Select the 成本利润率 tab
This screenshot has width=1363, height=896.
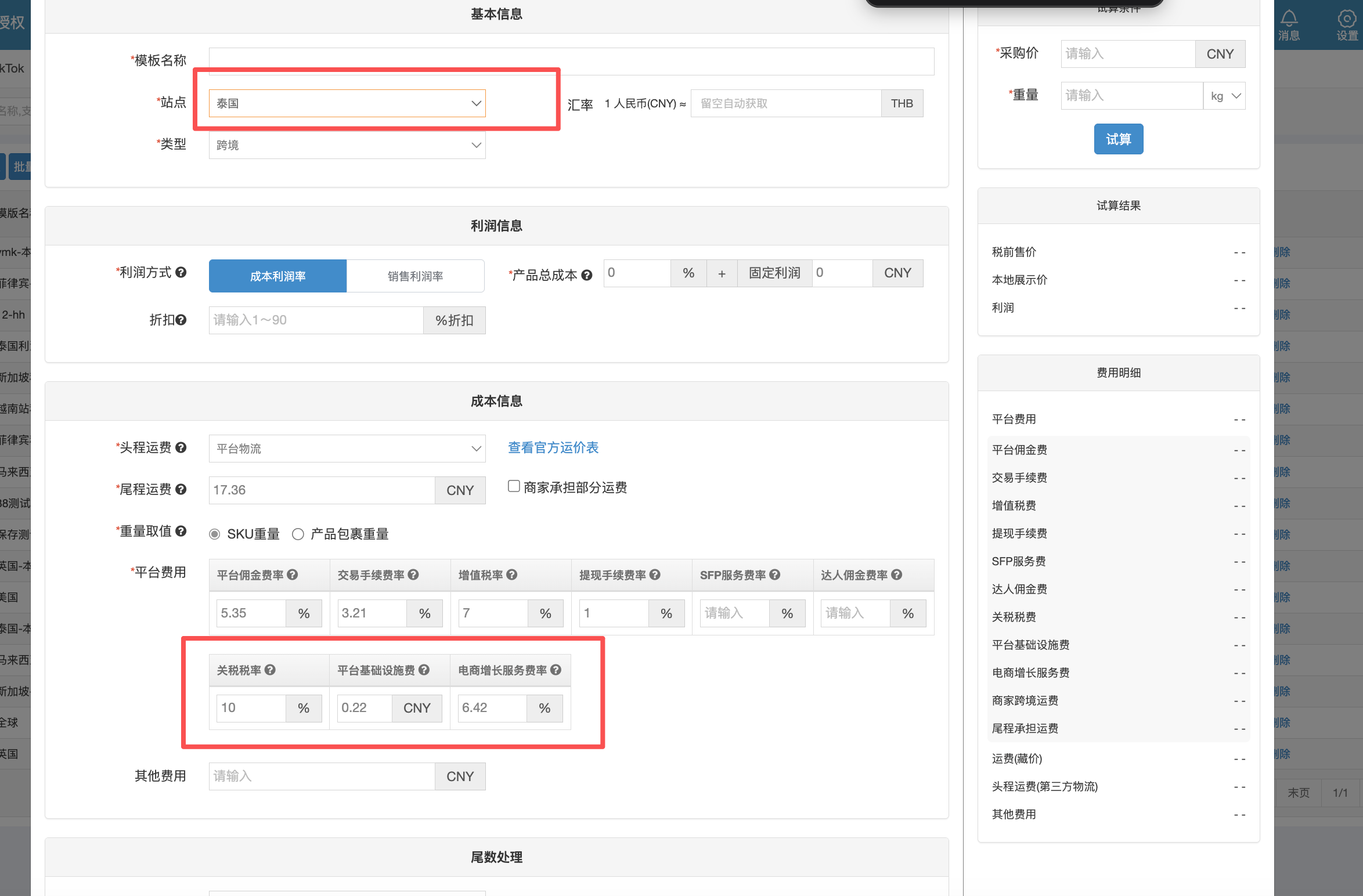tap(277, 276)
